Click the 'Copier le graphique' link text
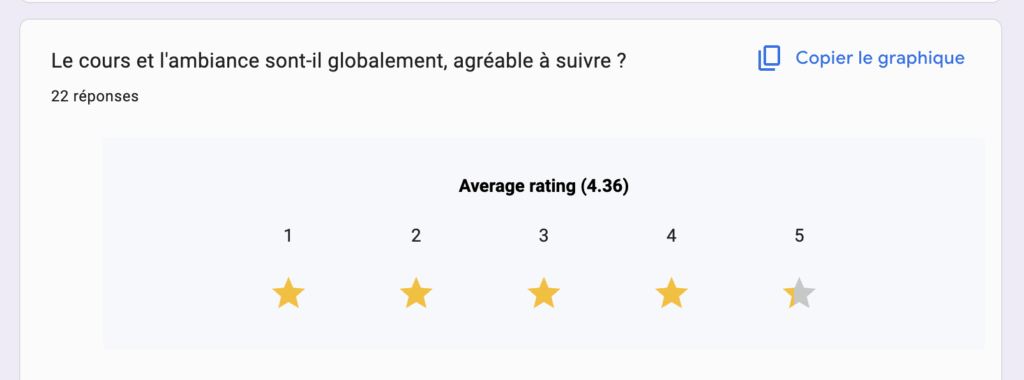Image resolution: width=1024 pixels, height=380 pixels. click(x=880, y=58)
